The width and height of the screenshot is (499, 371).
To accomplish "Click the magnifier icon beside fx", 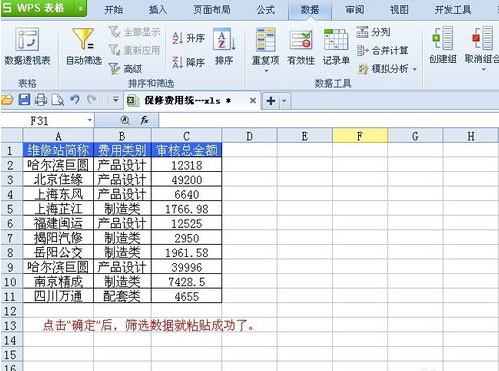I will pos(125,120).
